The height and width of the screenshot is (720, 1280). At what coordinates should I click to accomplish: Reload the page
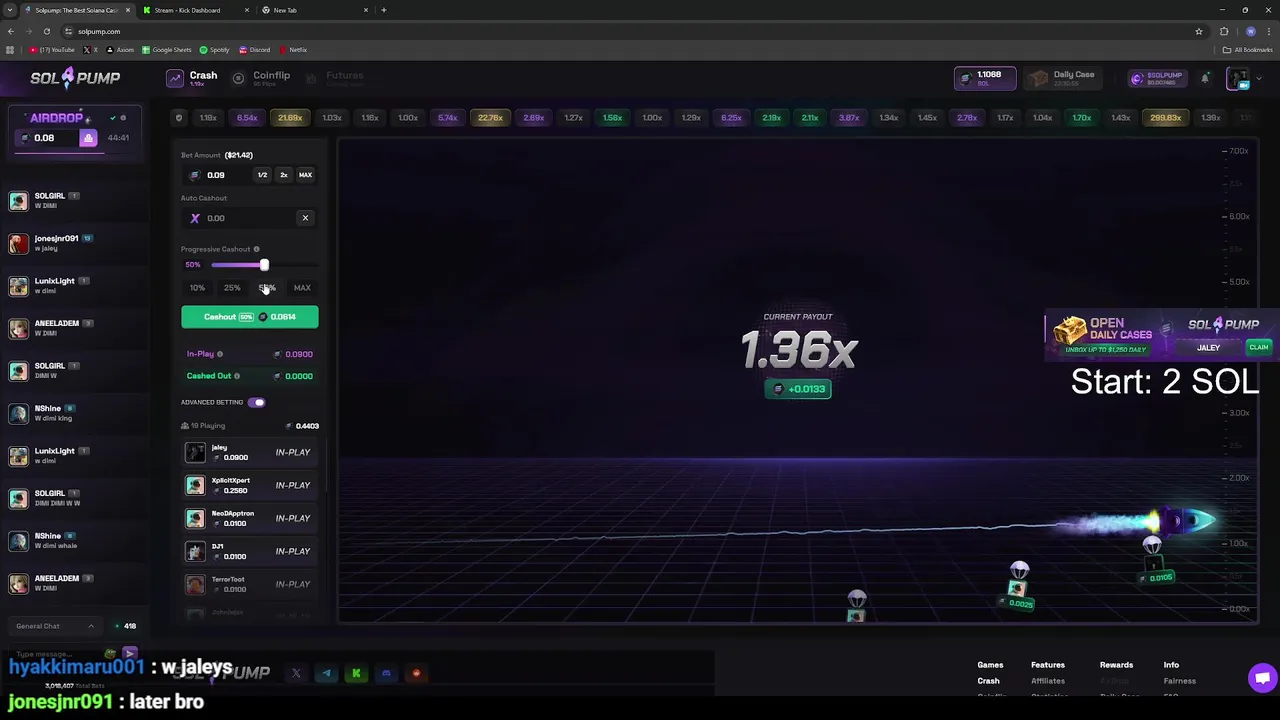pos(46,31)
